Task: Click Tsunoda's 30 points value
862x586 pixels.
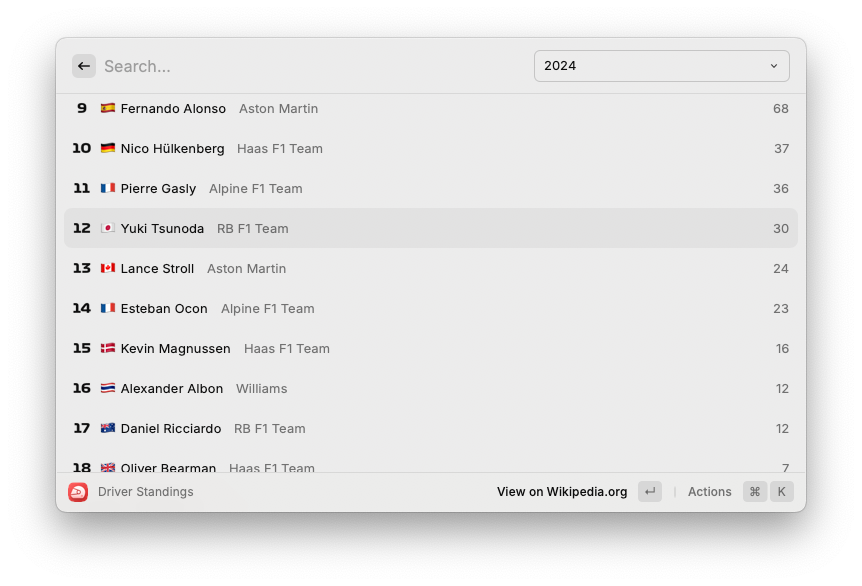Action: click(781, 229)
